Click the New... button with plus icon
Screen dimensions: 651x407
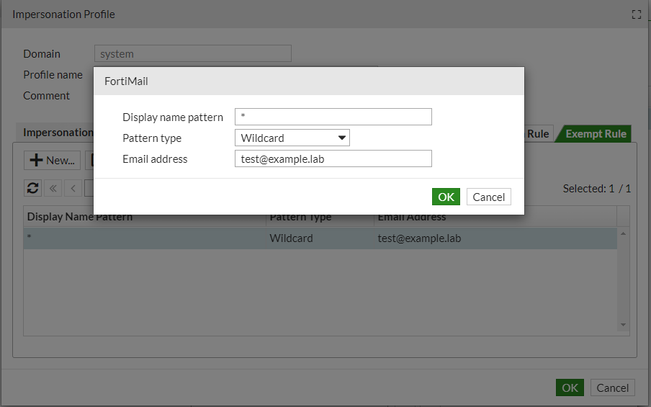coord(52,159)
